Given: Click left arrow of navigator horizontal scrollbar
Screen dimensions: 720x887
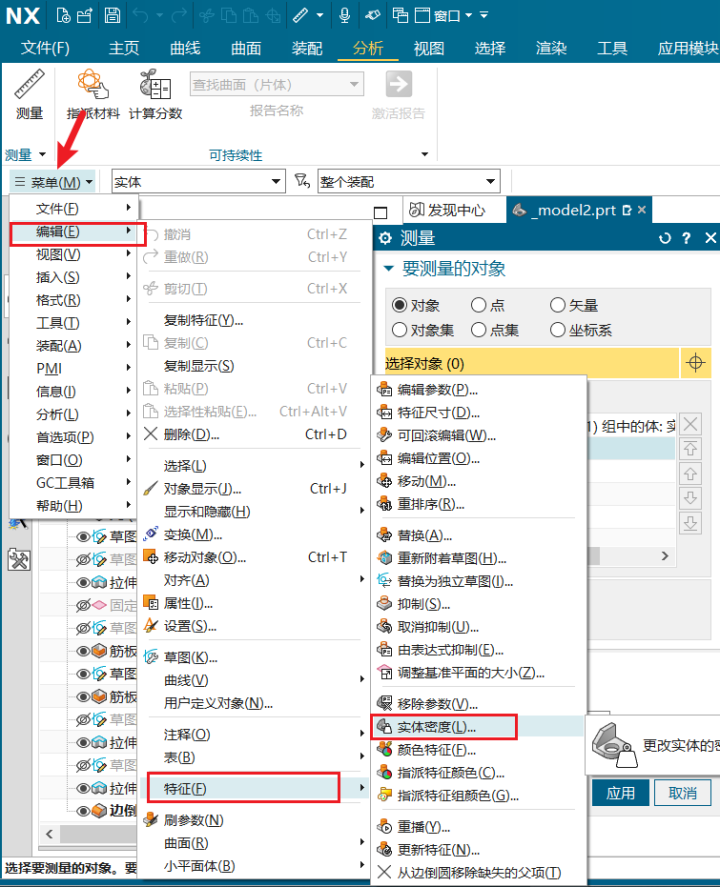Looking at the screenshot, I should 50,834.
